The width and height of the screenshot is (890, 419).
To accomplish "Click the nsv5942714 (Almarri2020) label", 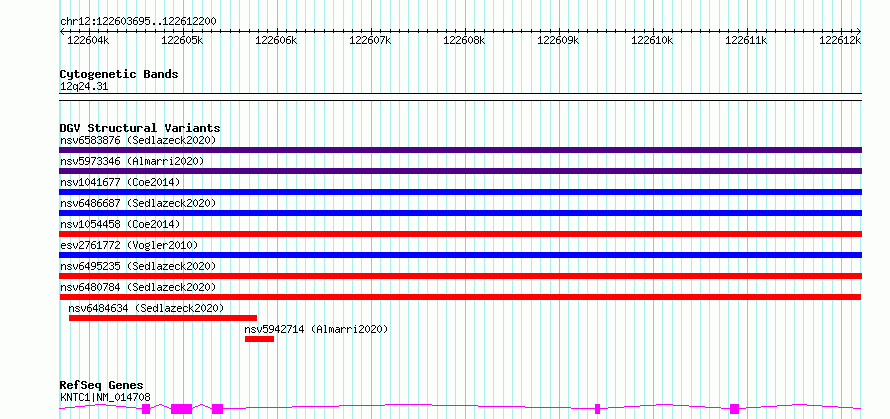I will pyautogui.click(x=316, y=329).
